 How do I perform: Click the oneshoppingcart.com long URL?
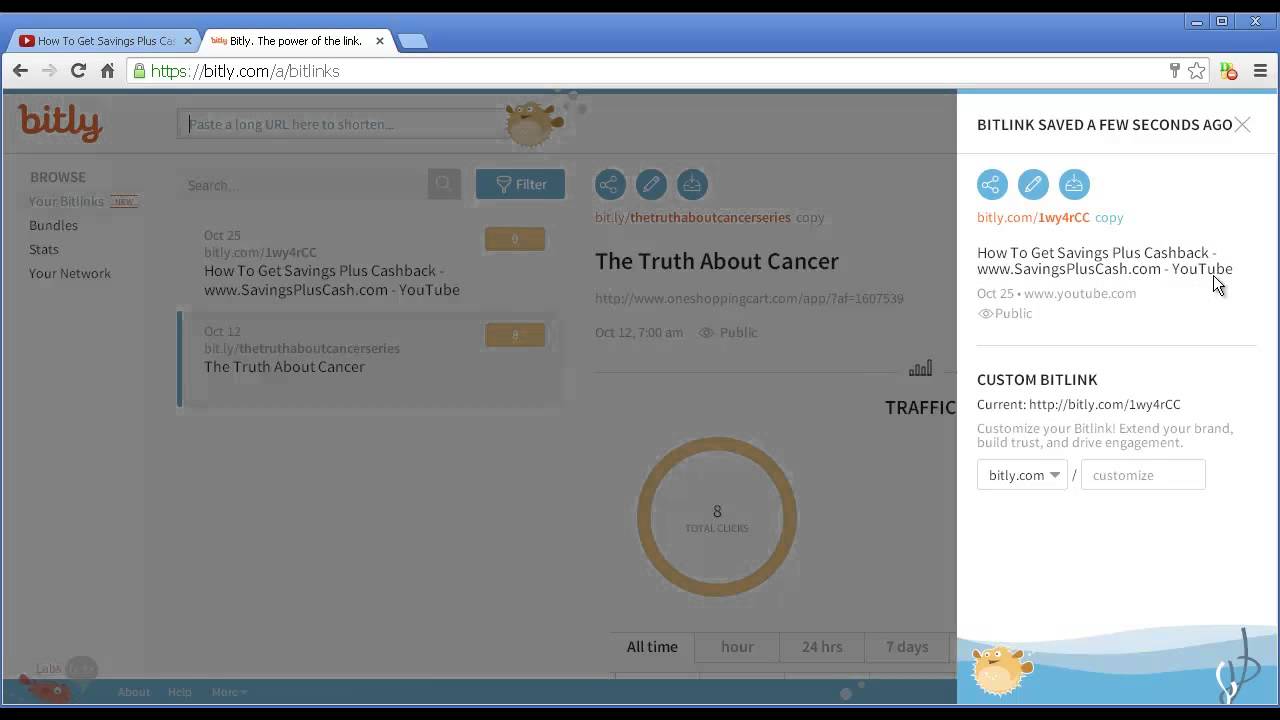[749, 298]
